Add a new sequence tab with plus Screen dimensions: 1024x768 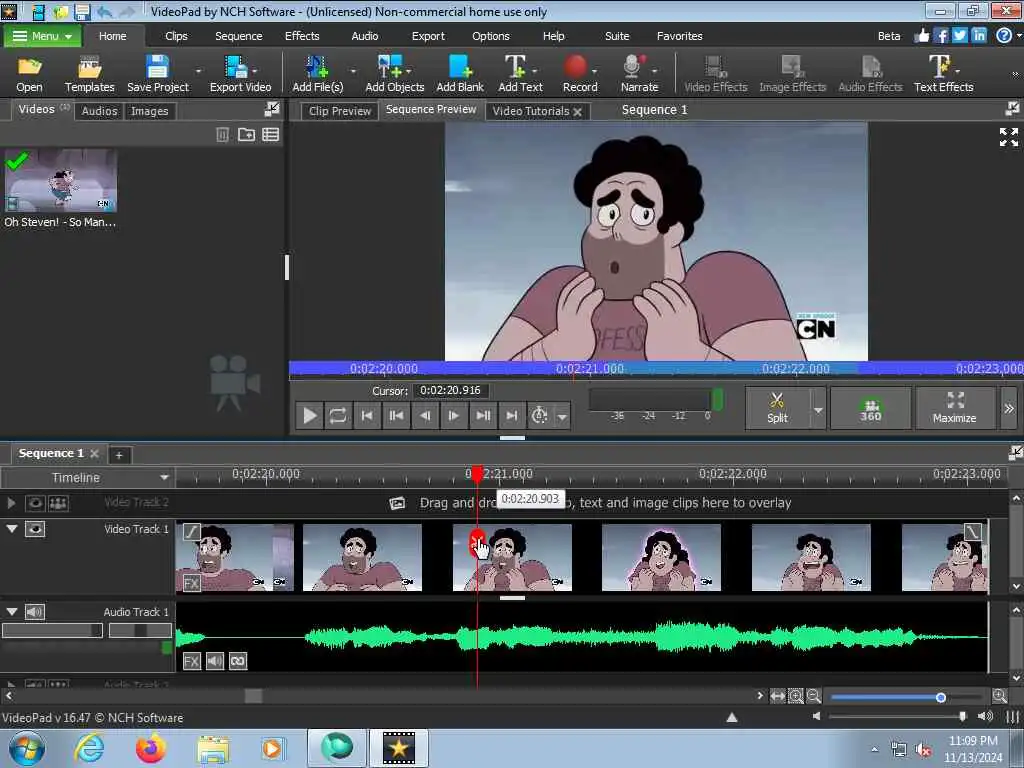119,455
